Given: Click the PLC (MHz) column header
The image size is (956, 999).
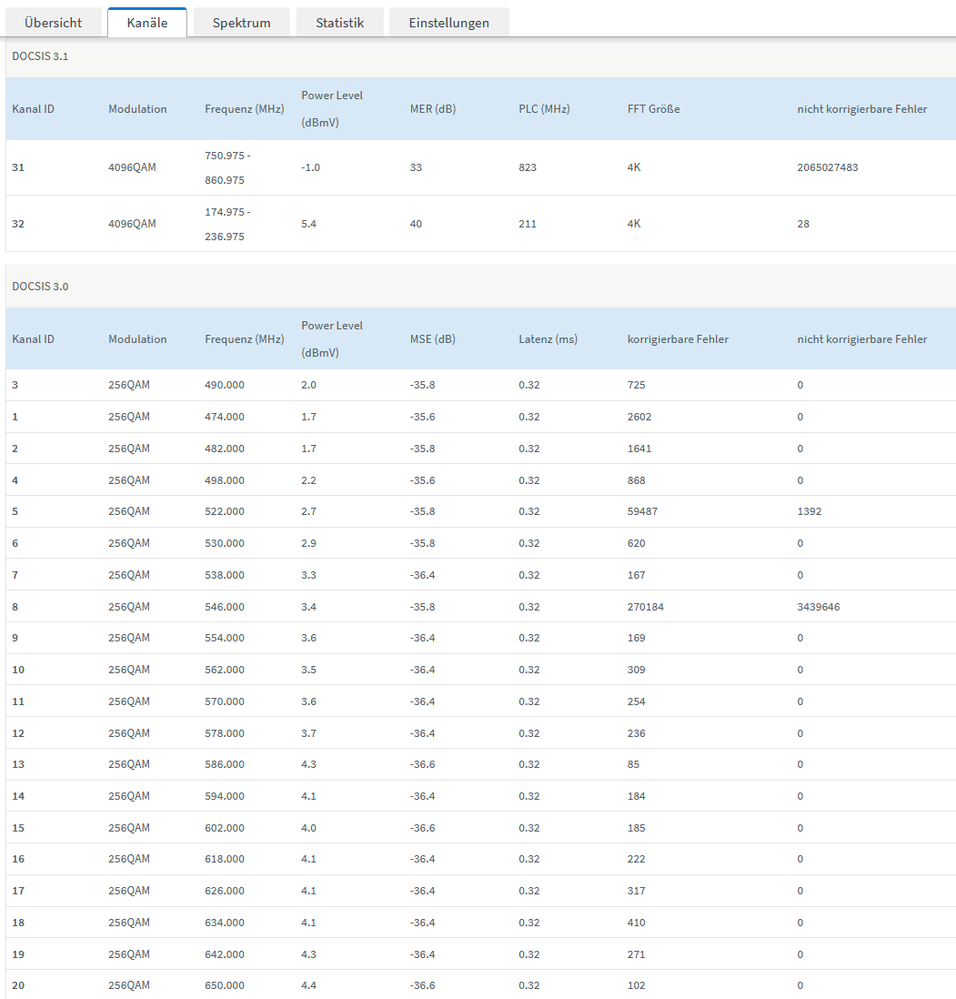Looking at the screenshot, I should click(544, 109).
